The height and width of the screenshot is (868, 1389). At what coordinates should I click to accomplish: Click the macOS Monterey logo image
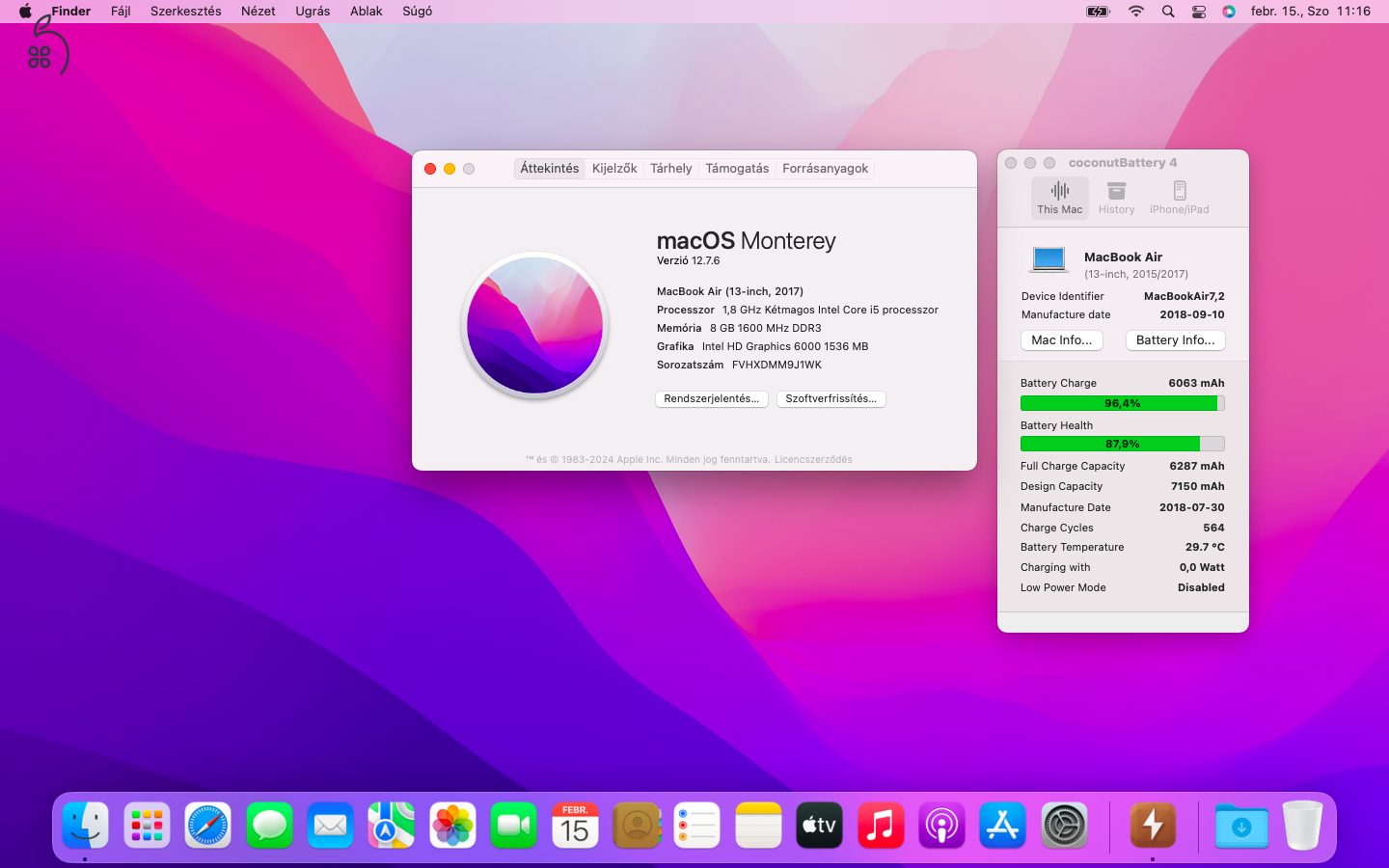(x=534, y=324)
